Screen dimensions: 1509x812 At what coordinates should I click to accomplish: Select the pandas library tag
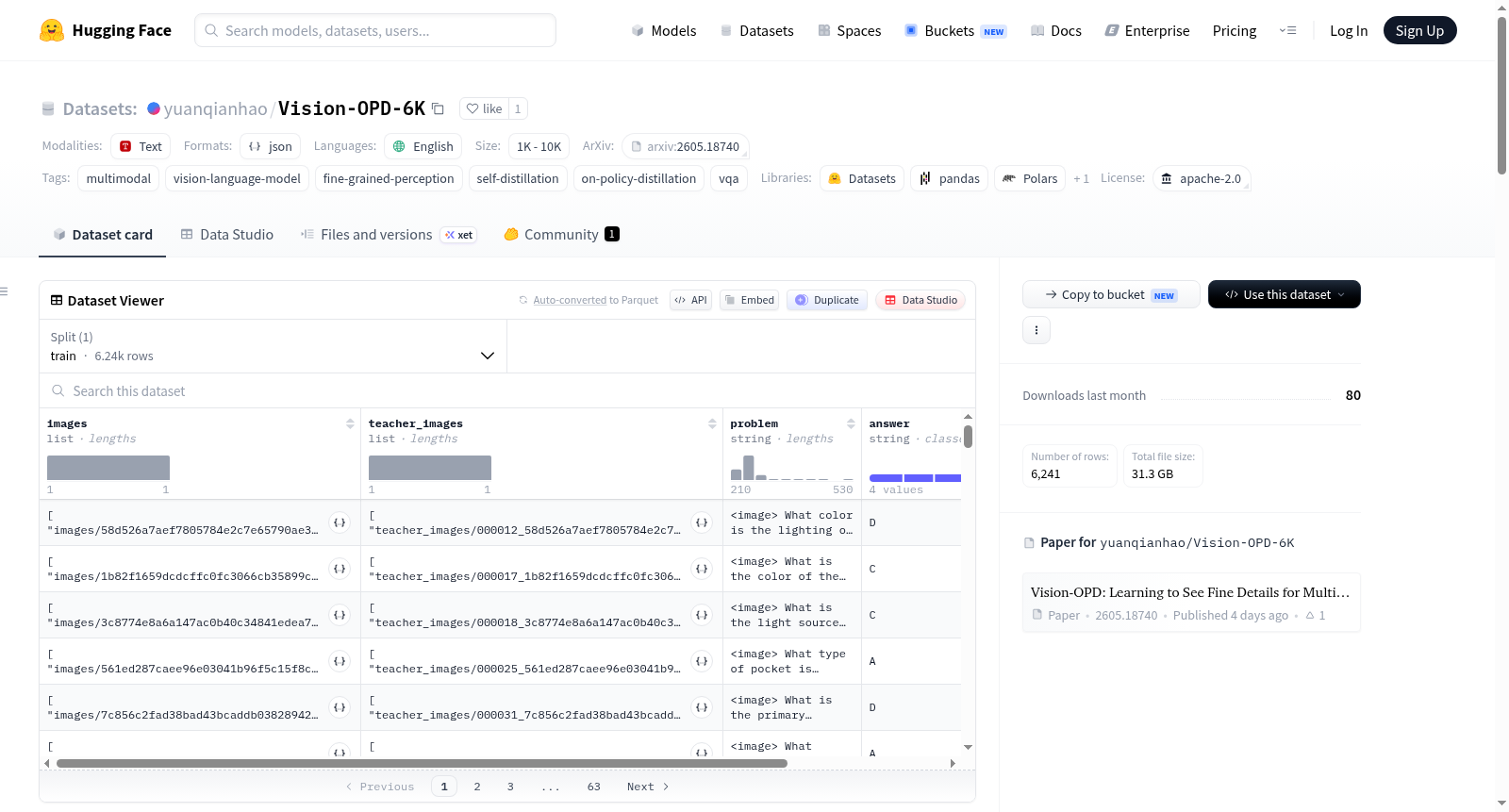tap(949, 178)
